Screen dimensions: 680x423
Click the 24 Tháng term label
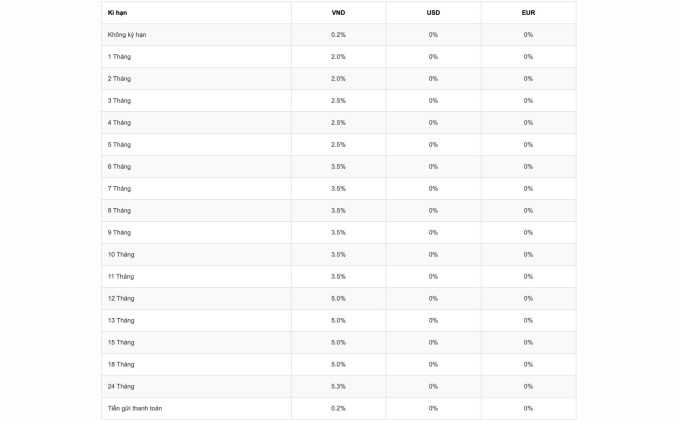click(x=121, y=387)
